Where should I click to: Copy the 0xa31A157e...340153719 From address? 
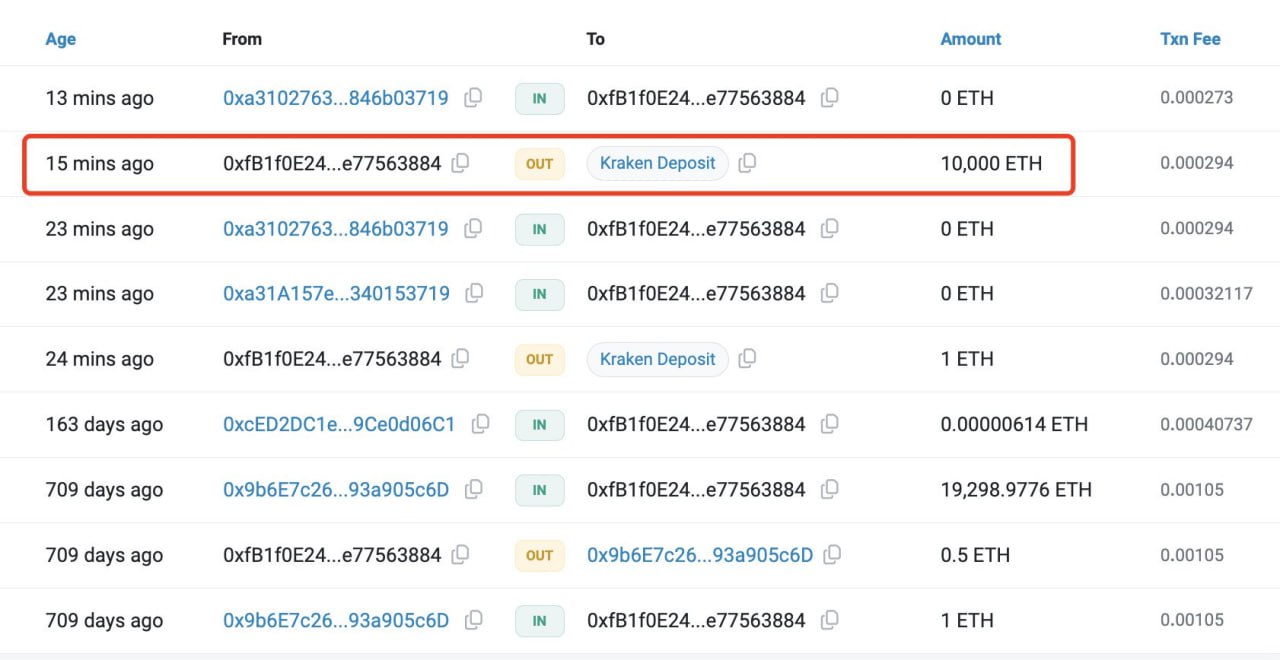click(x=475, y=293)
